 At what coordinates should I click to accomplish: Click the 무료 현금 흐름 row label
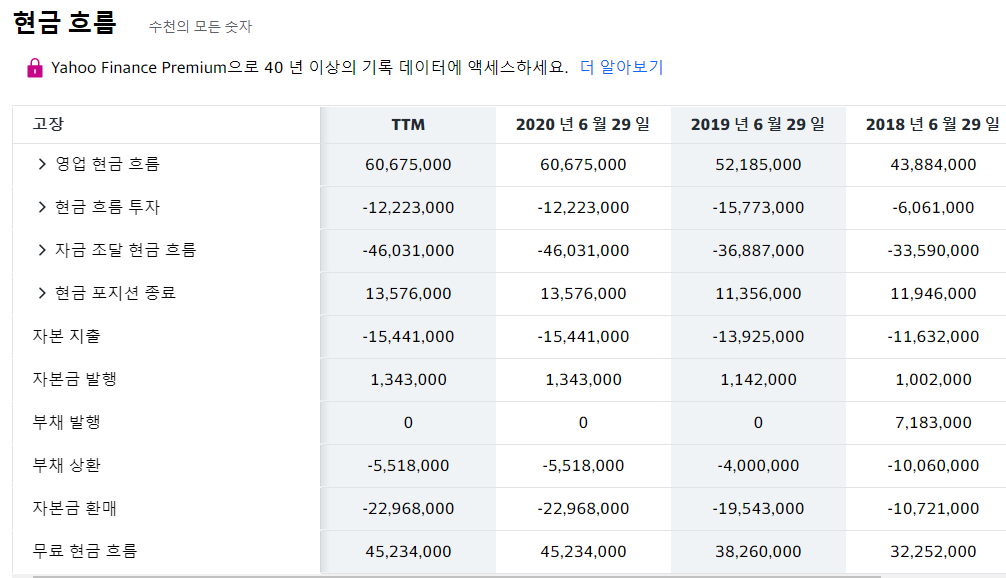(x=85, y=551)
